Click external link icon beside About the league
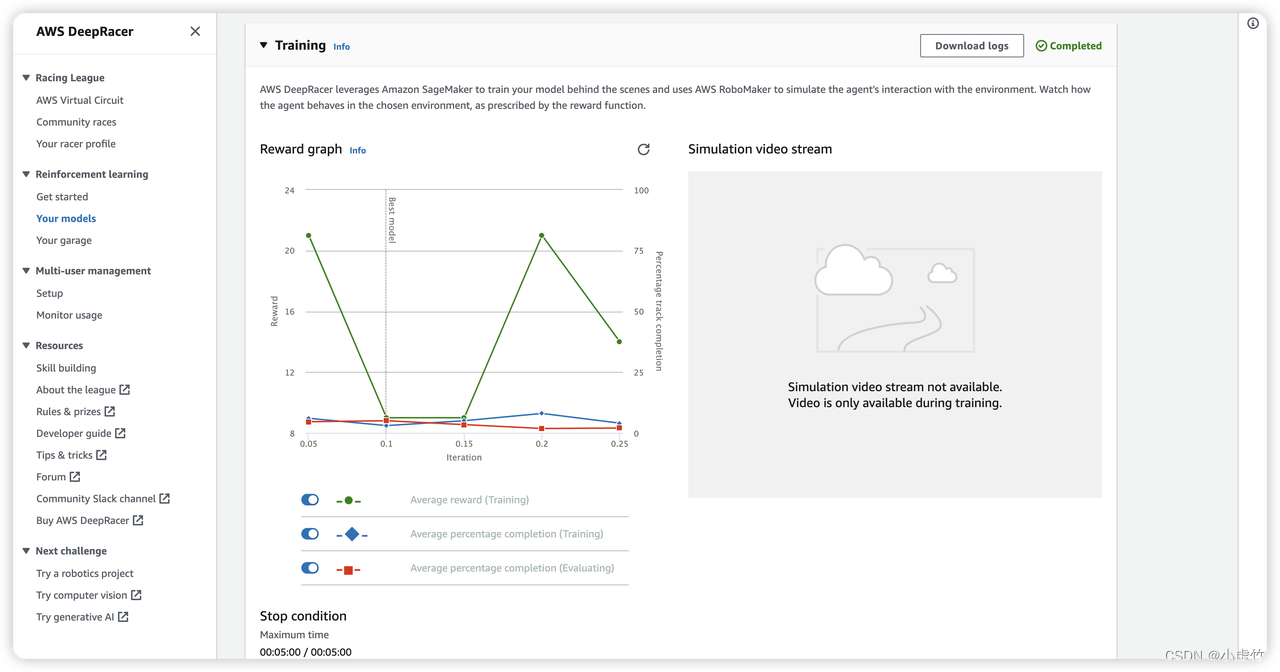This screenshot has width=1280, height=672. pyautogui.click(x=125, y=390)
